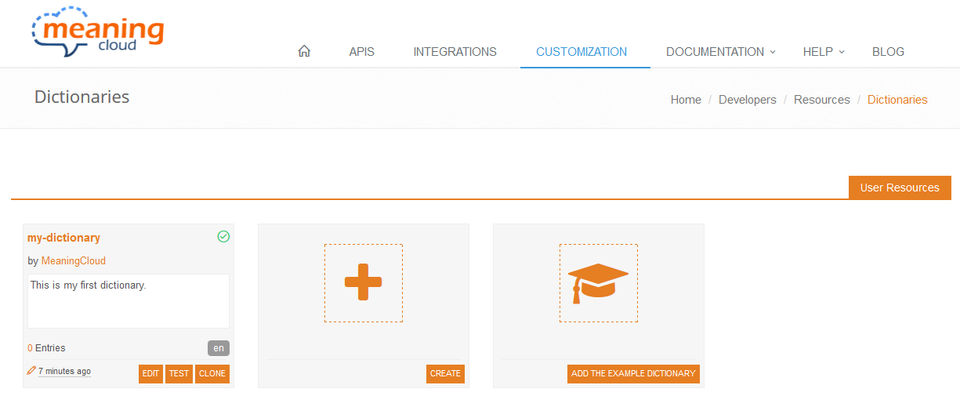Click the orange plus icon to create a dictionary
The height and width of the screenshot is (397, 960).
363,282
